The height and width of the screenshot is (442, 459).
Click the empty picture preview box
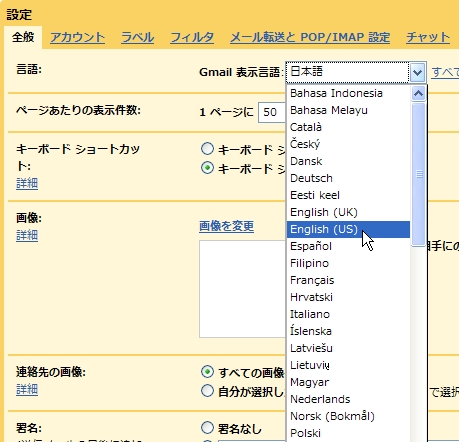(x=242, y=289)
